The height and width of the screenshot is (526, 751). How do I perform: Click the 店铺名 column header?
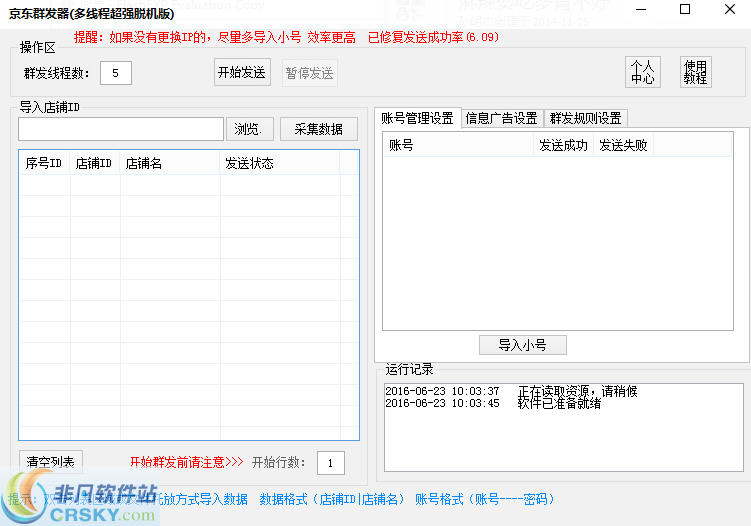click(170, 163)
